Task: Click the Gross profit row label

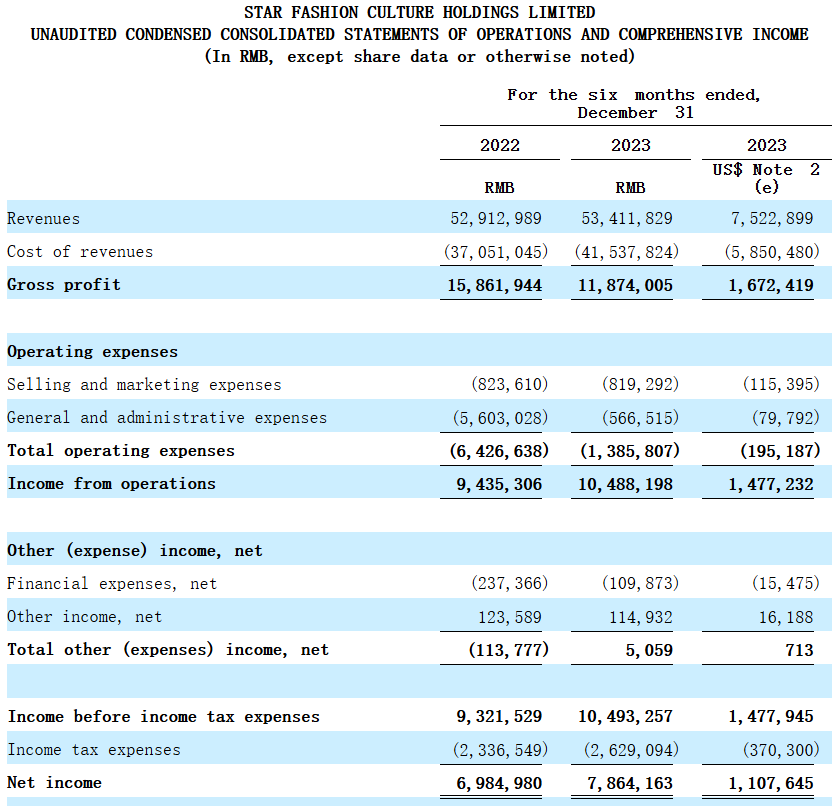Action: coord(64,285)
